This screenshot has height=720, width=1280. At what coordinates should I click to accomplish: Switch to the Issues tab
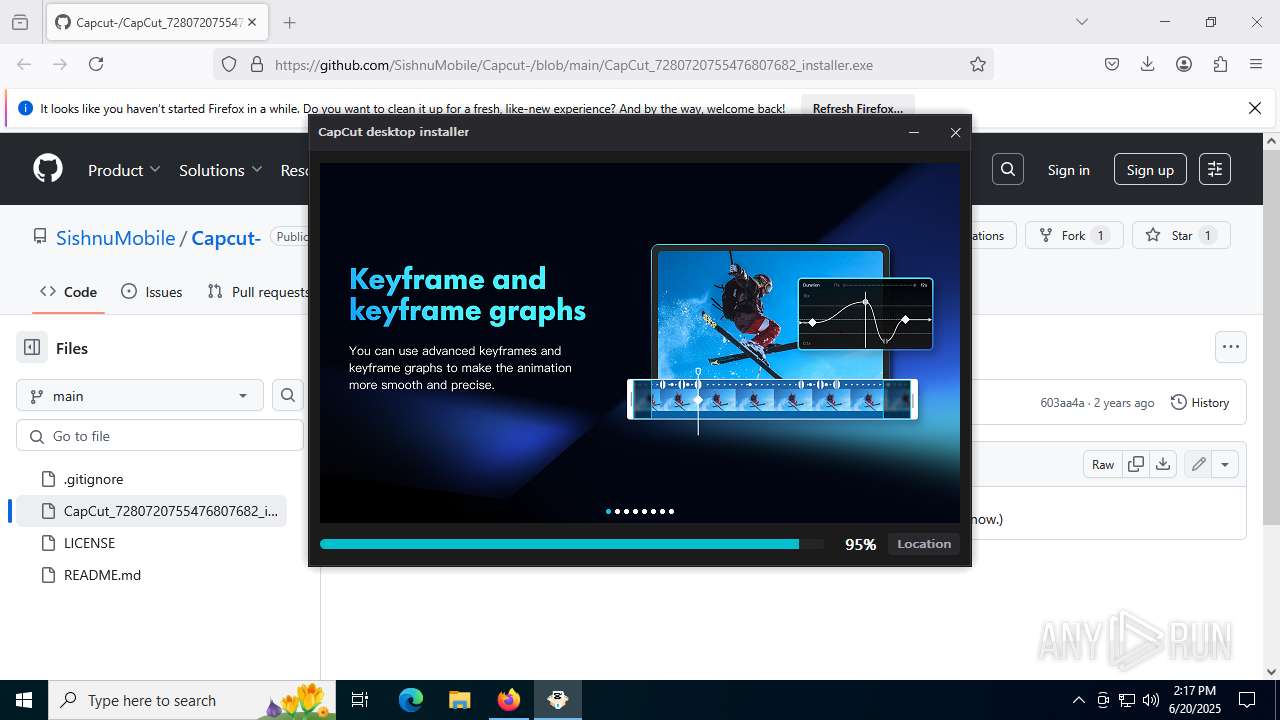click(x=151, y=291)
